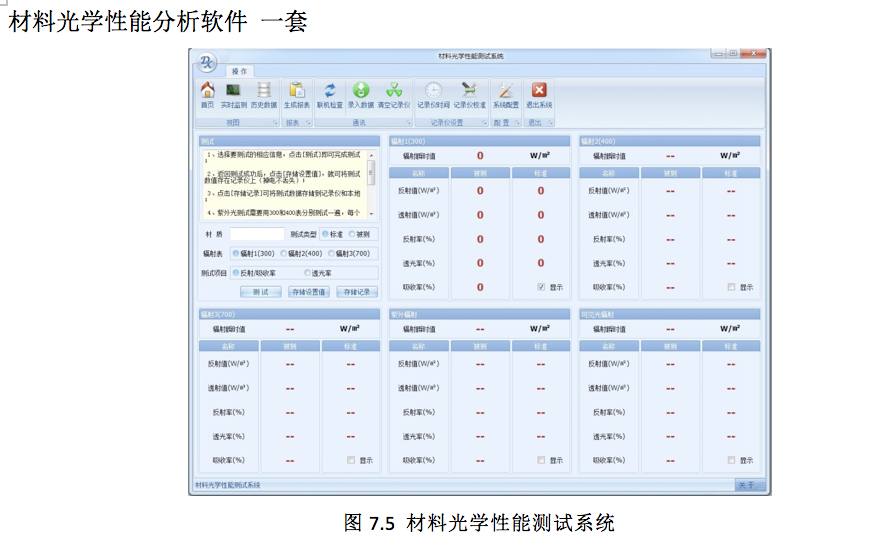This screenshot has height=558, width=896.
Task: Expand the 配置 group launcher arrow
Action: (517, 123)
